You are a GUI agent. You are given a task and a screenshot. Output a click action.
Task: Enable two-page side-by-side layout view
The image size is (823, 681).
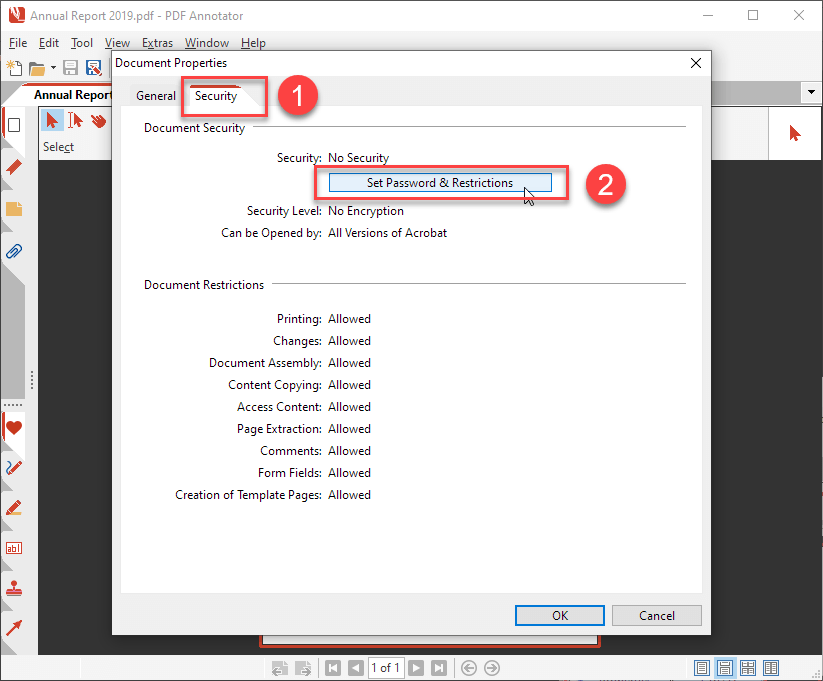(x=771, y=667)
